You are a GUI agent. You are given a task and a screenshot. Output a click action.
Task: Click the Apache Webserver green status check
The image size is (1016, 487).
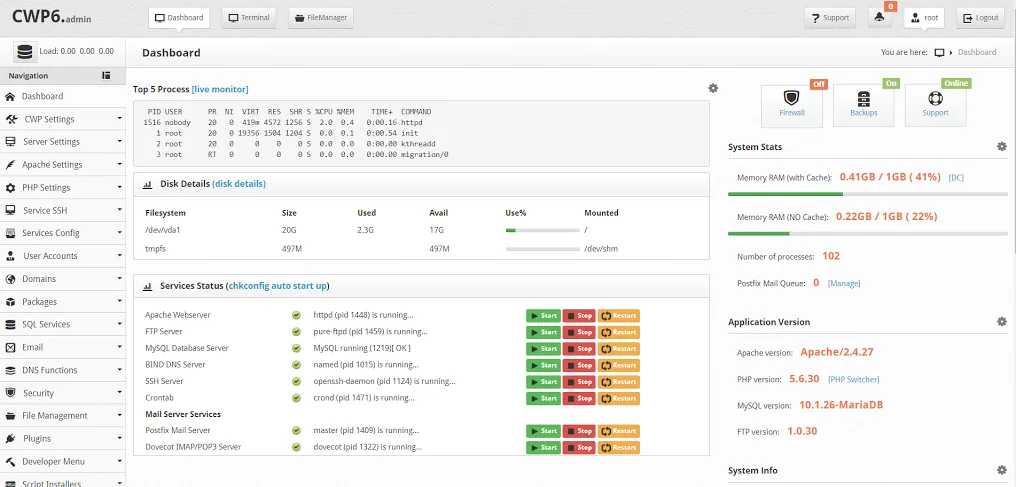click(x=296, y=315)
